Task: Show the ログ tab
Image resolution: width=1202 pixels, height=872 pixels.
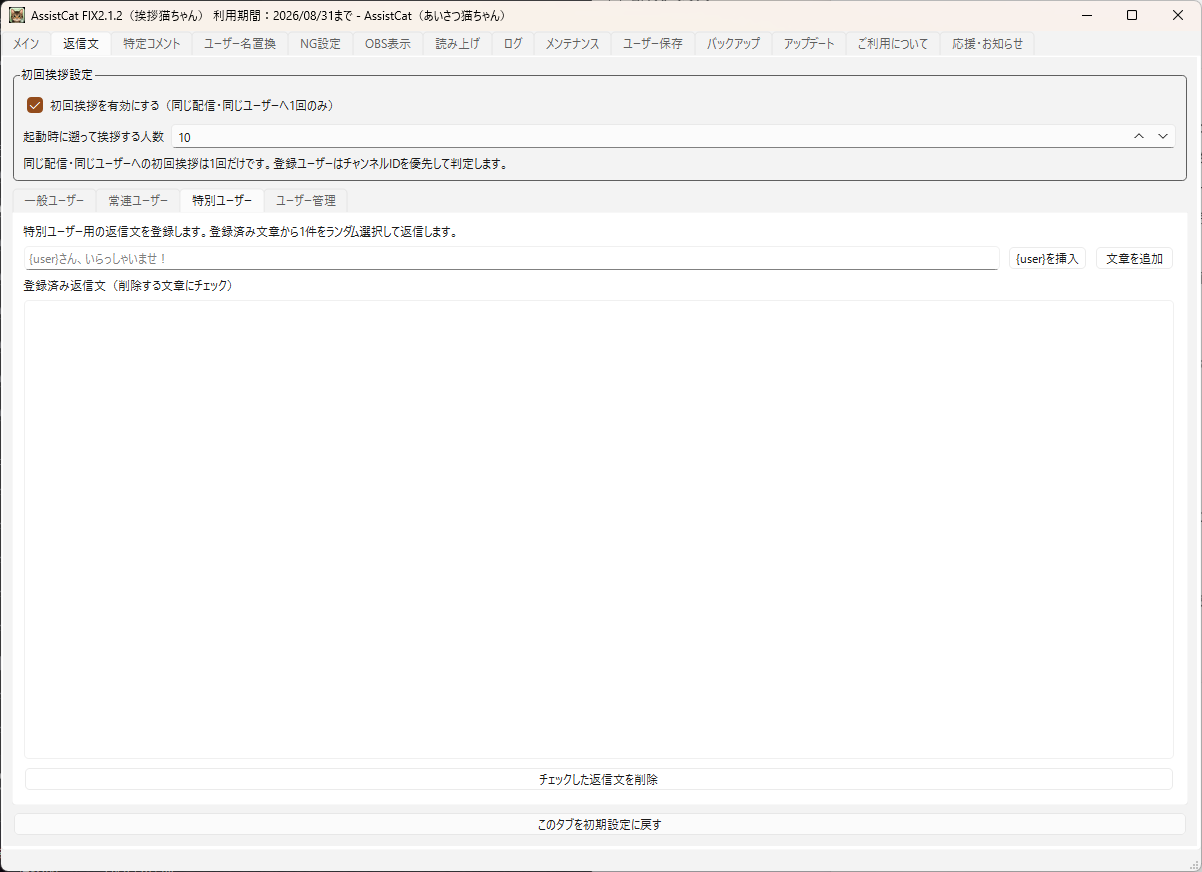Action: [x=513, y=44]
